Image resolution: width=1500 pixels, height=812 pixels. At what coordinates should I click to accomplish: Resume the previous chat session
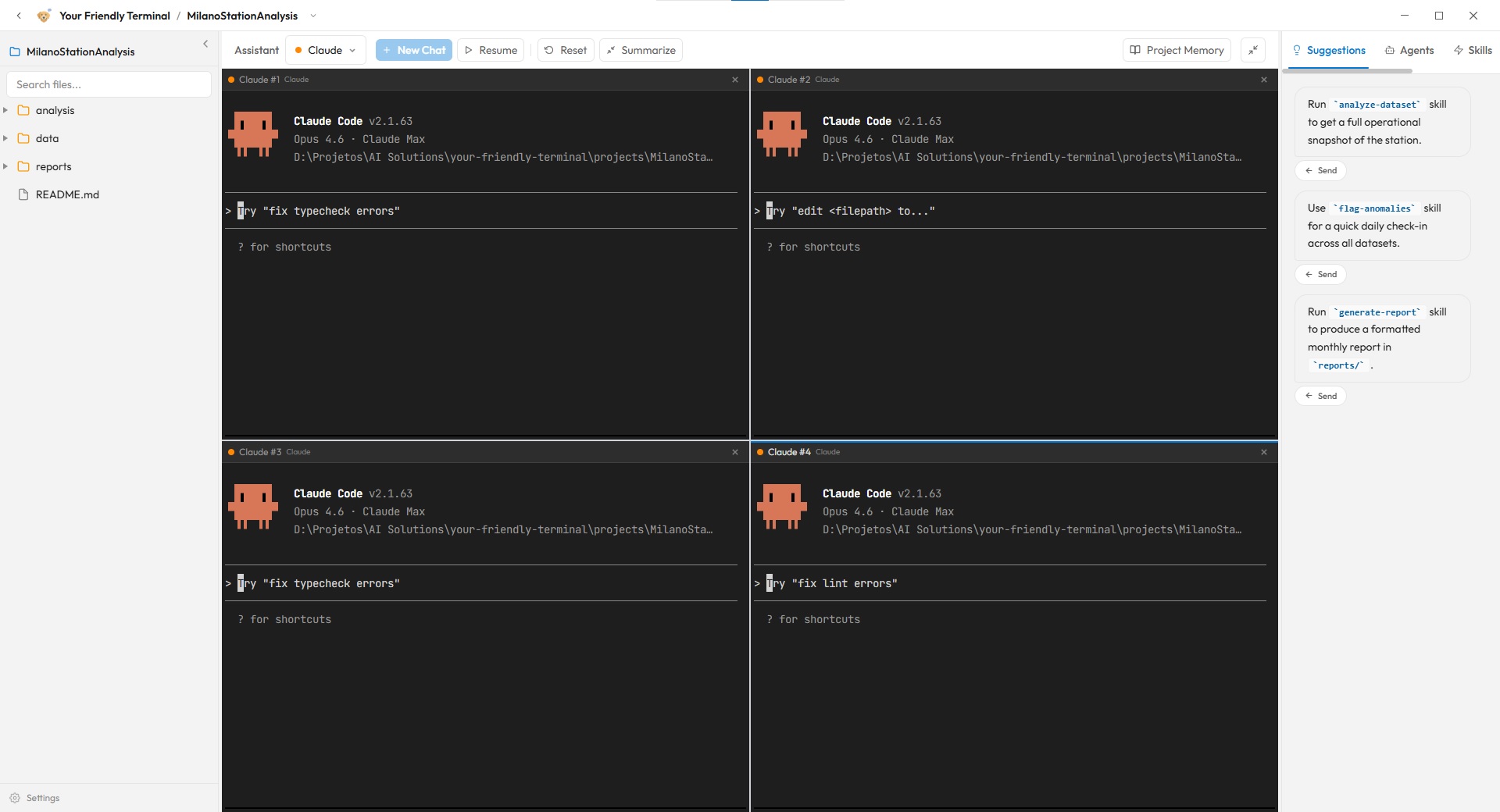[490, 50]
